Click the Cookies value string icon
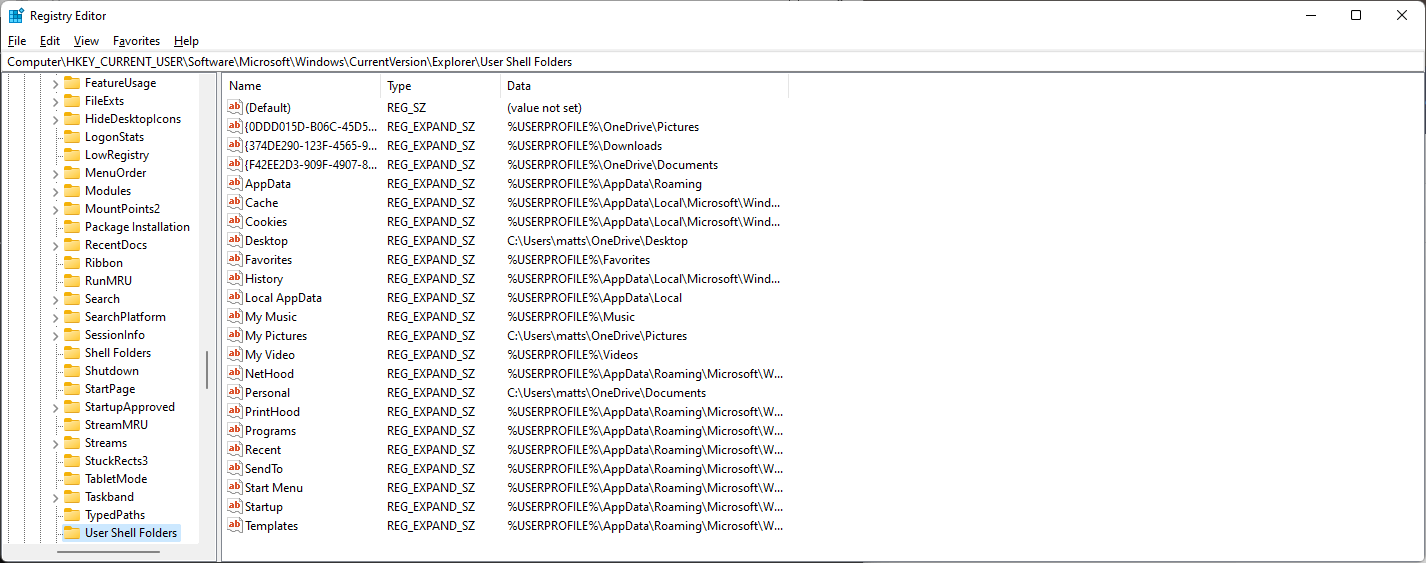1426x563 pixels. click(235, 221)
